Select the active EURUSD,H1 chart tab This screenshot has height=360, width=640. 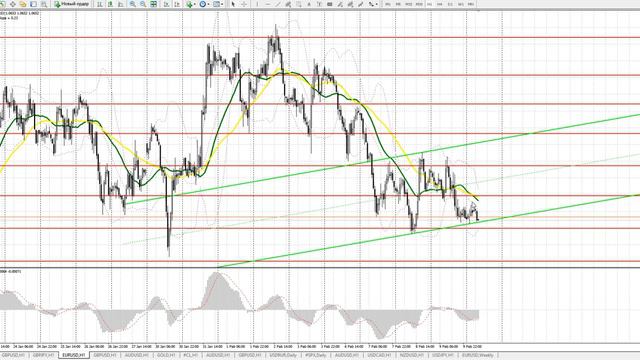tap(74, 356)
